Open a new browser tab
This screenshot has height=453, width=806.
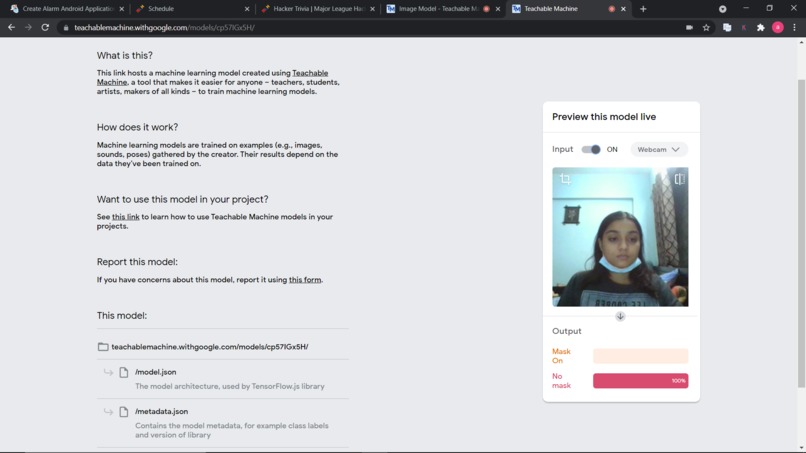(643, 9)
